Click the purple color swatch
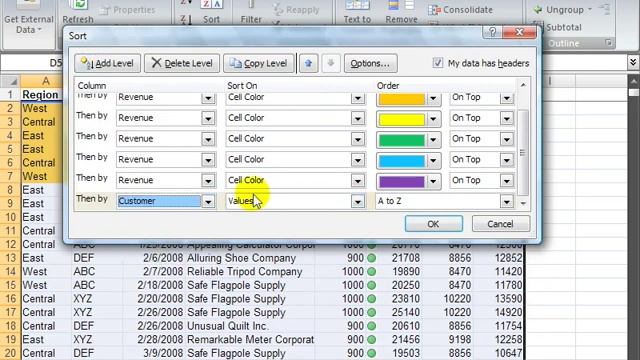 pyautogui.click(x=402, y=181)
